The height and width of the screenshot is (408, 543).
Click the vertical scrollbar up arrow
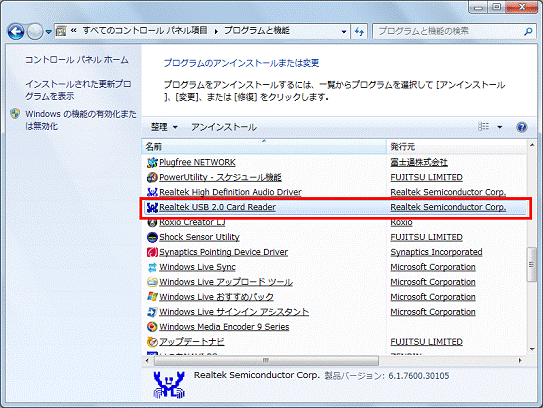(532, 145)
